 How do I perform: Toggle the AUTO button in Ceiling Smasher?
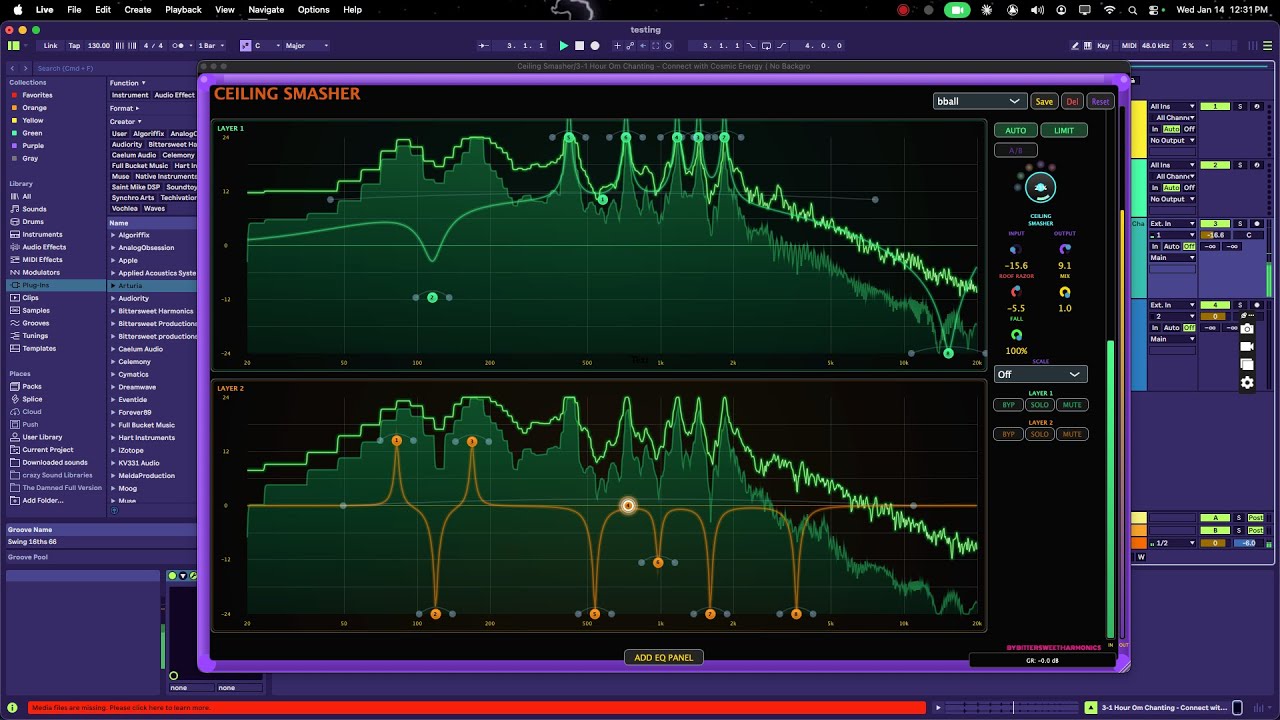1015,130
